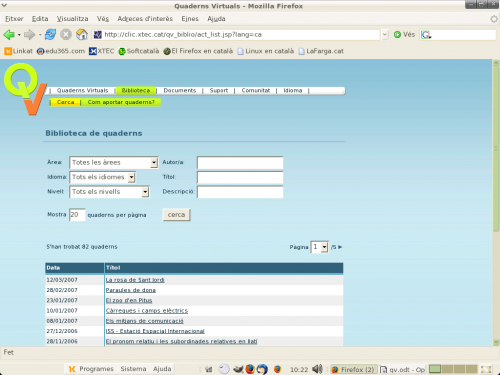Open El Firefox en català bookmark

coord(198,51)
